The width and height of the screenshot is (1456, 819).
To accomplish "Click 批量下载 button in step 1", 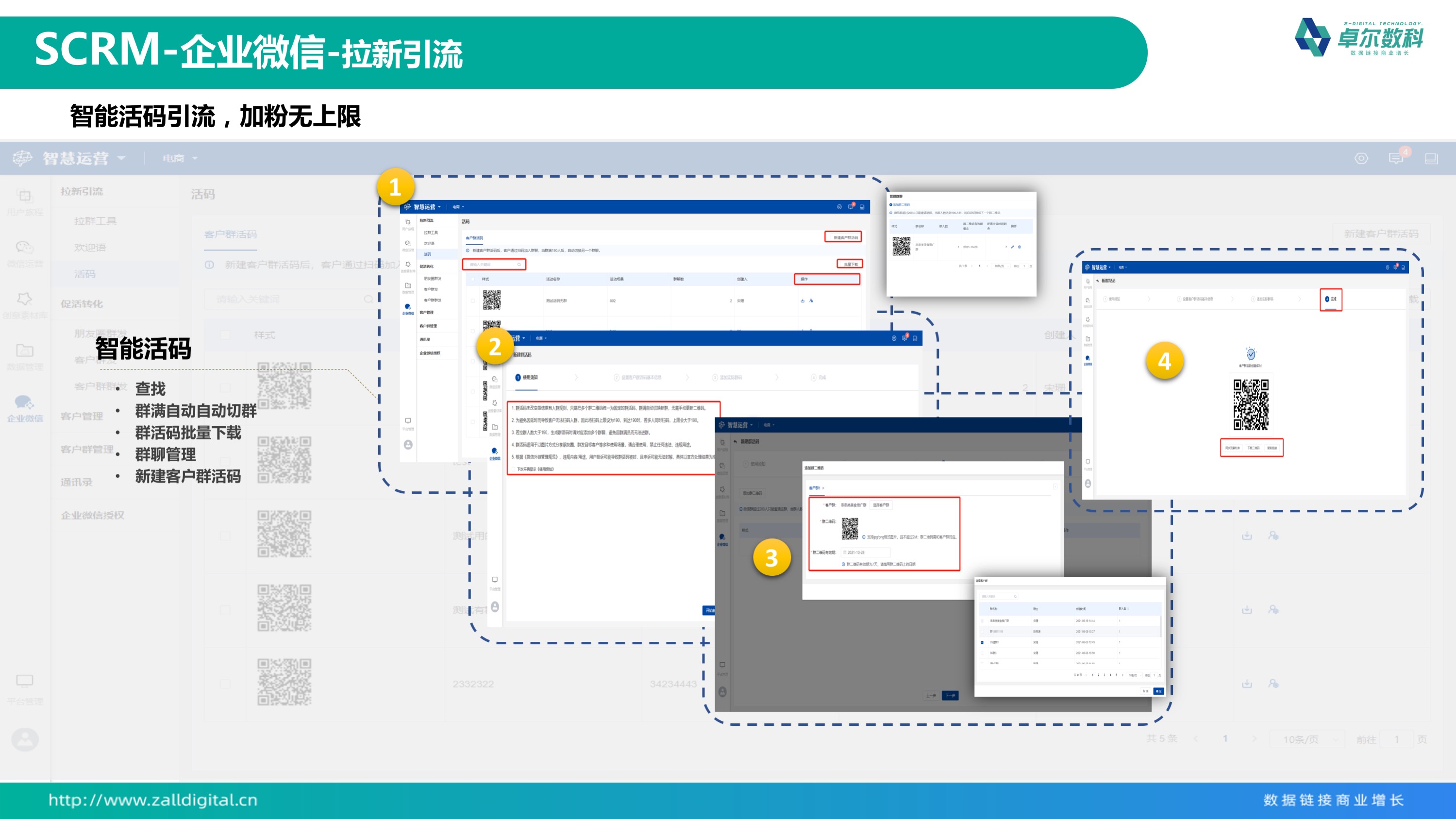I will click(x=850, y=264).
